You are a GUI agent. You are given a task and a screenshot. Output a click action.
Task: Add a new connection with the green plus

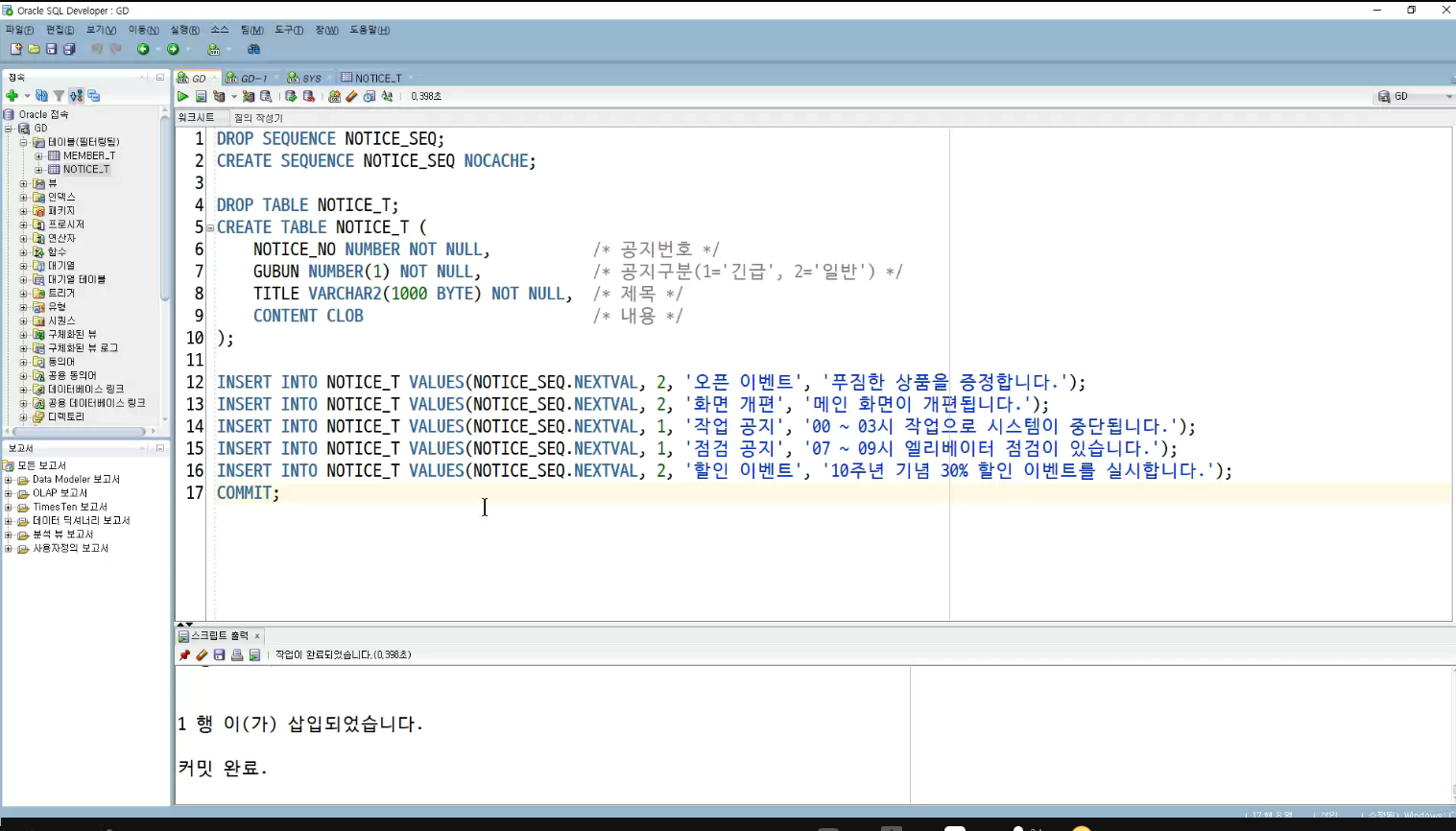12,95
